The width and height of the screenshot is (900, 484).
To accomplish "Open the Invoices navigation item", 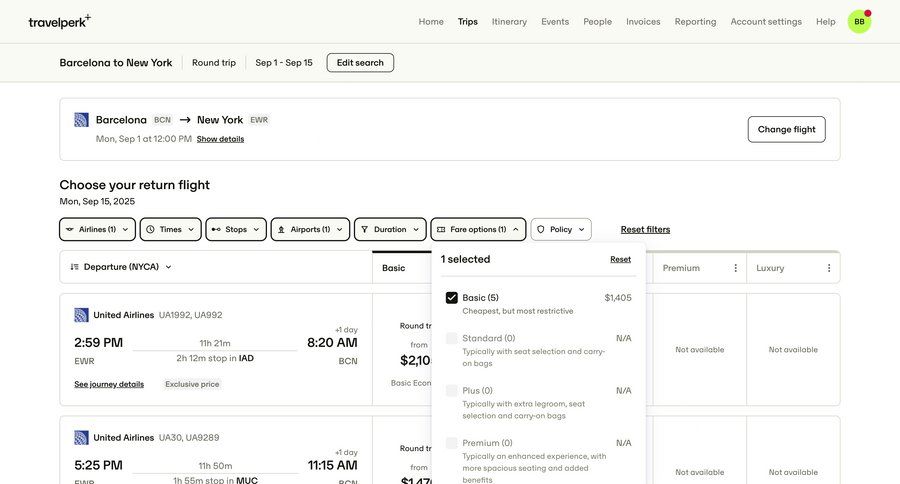I will (643, 21).
